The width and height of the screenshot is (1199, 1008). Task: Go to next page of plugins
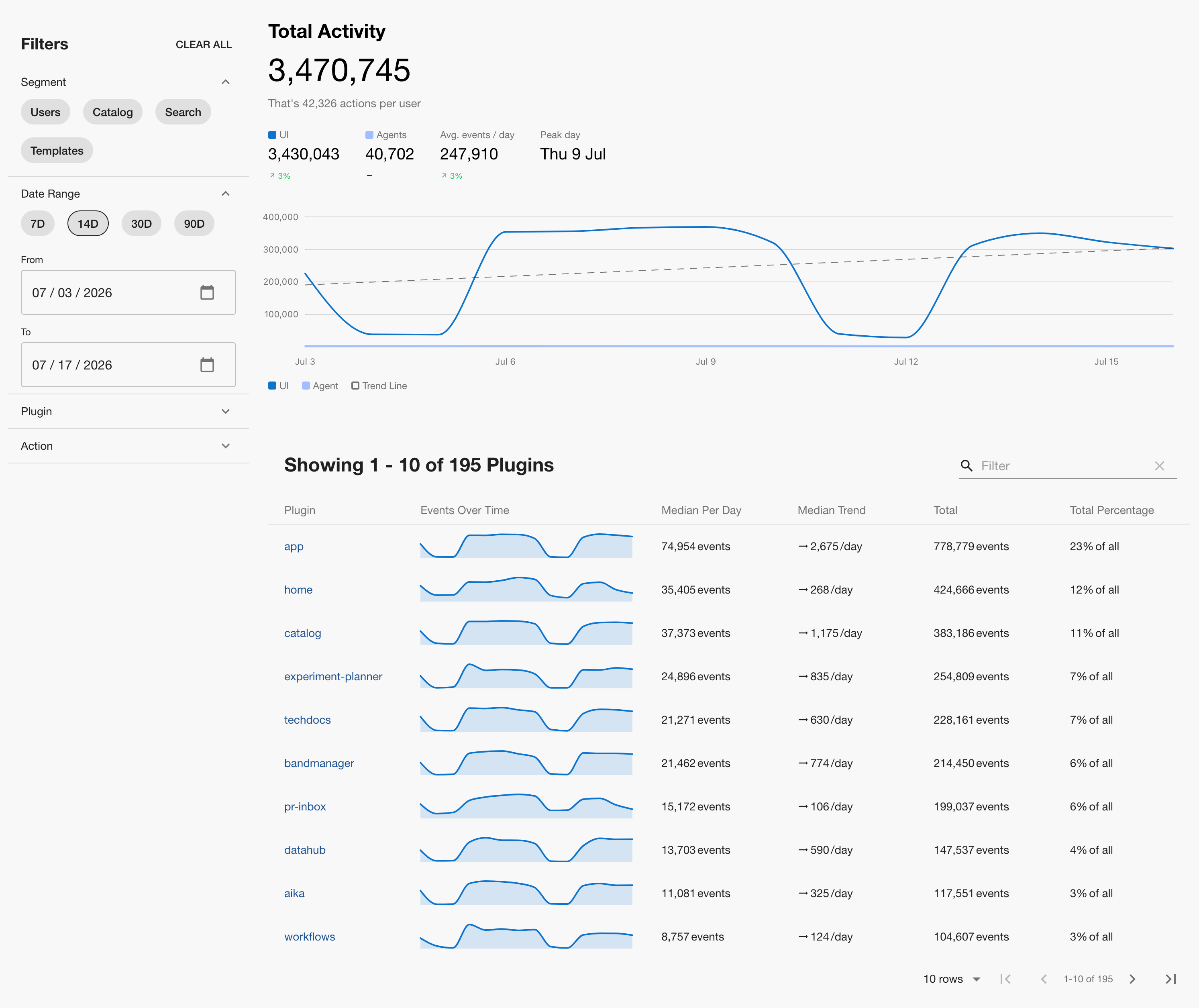coord(1132,979)
